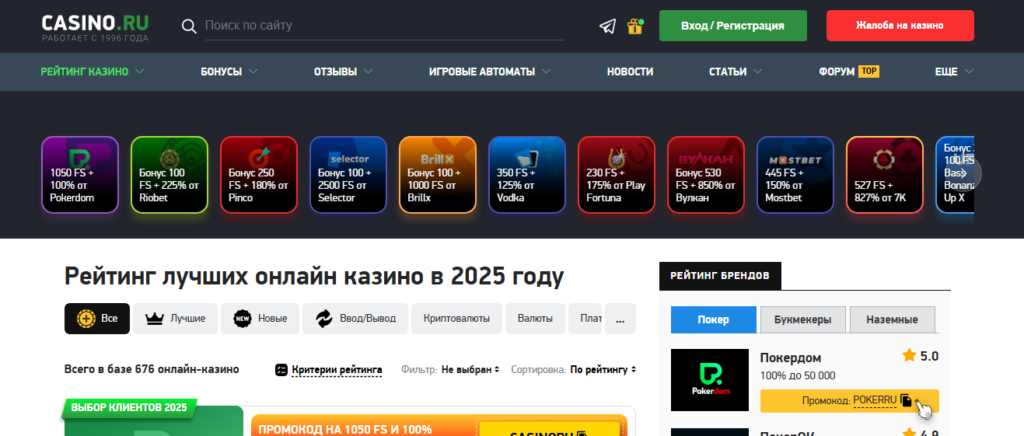
Task: Show more filters with ellipsis button
Action: pos(620,319)
